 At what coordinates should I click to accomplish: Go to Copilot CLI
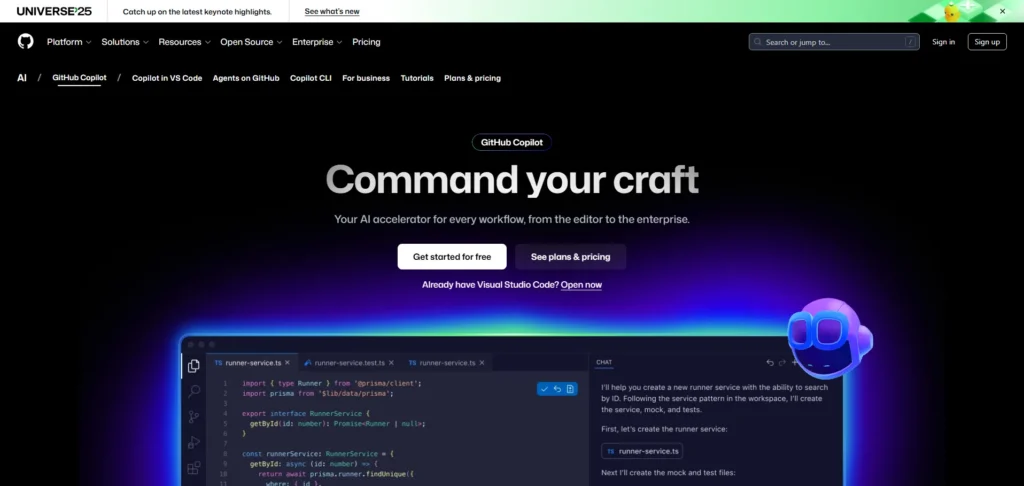(311, 78)
